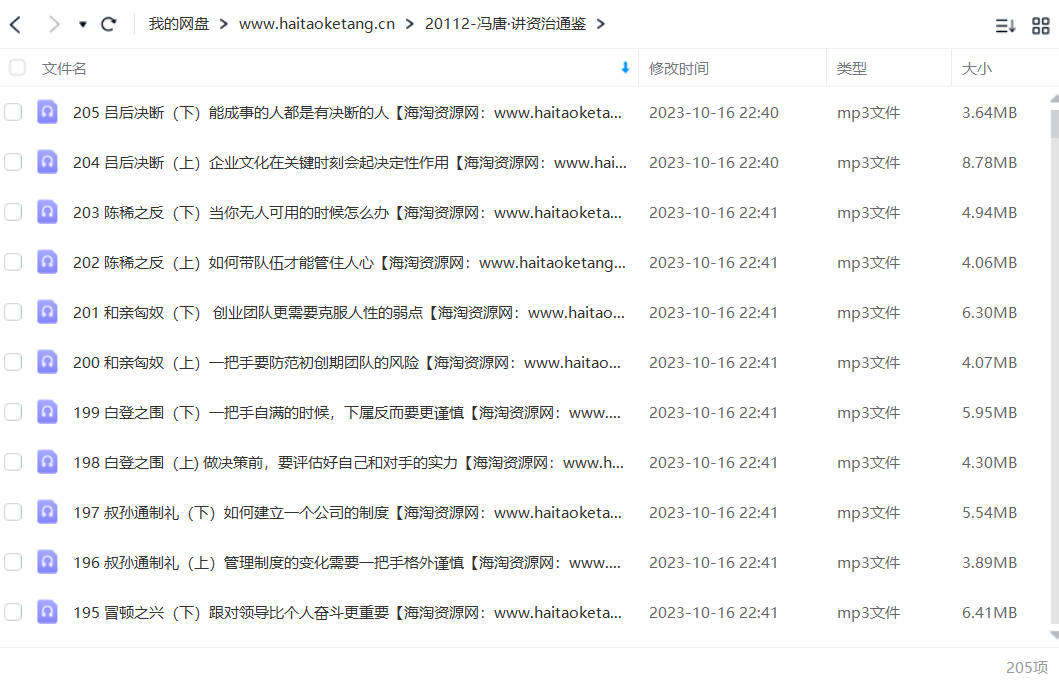
Task: Click the audio icon of file 200
Action: 47,362
